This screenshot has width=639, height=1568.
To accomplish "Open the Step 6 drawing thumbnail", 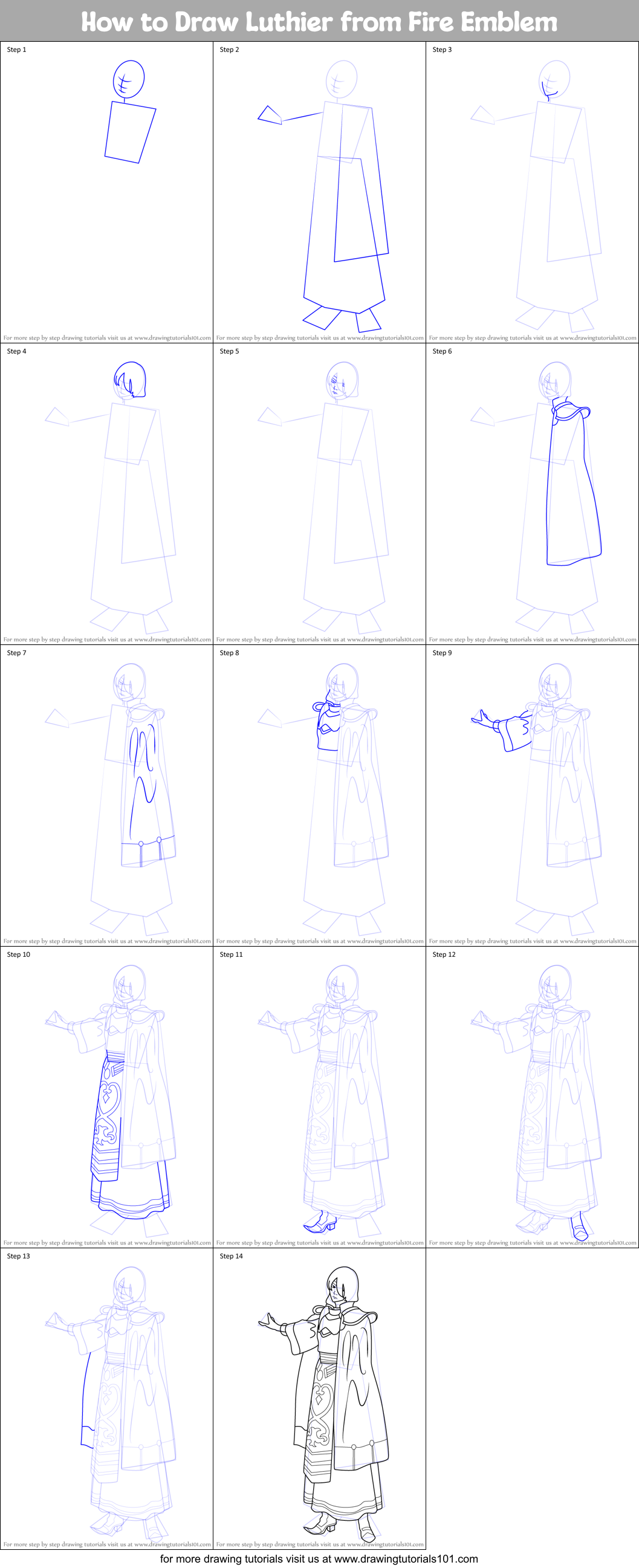I will point(533,494).
